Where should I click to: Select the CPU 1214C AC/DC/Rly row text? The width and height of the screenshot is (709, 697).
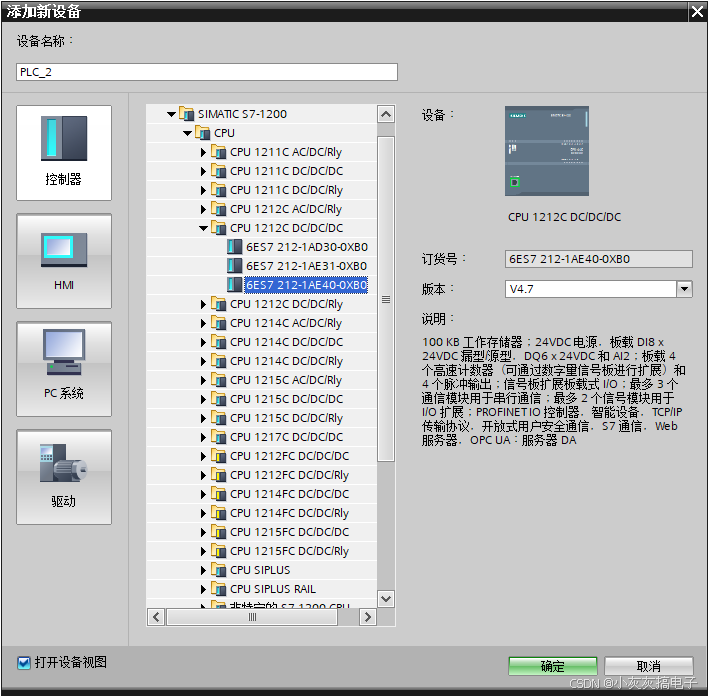coord(286,323)
